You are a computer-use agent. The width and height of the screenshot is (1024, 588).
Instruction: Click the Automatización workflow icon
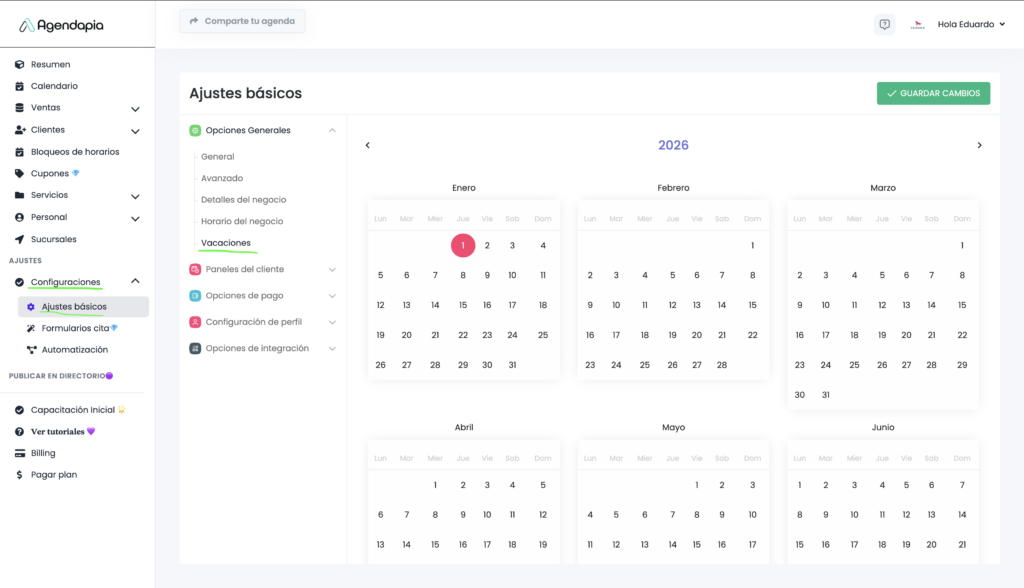pos(31,350)
